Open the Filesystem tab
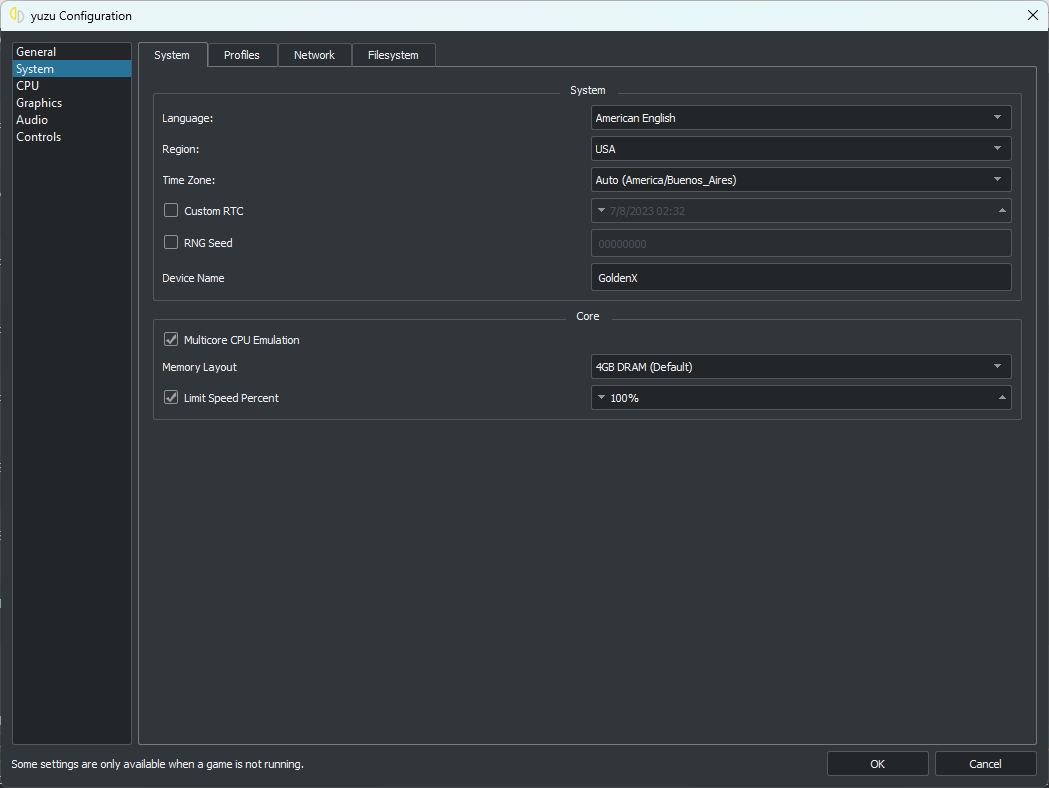 tap(393, 55)
